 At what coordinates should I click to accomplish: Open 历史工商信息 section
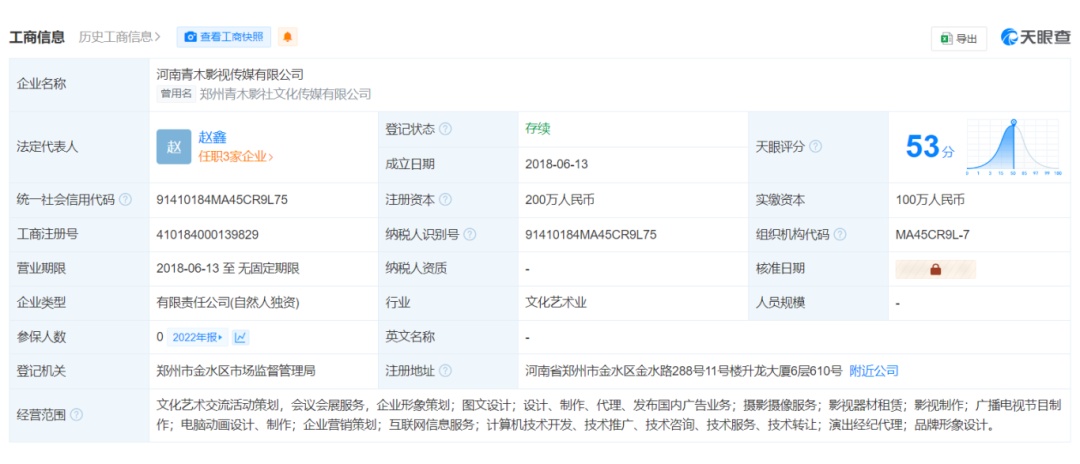click(x=119, y=37)
